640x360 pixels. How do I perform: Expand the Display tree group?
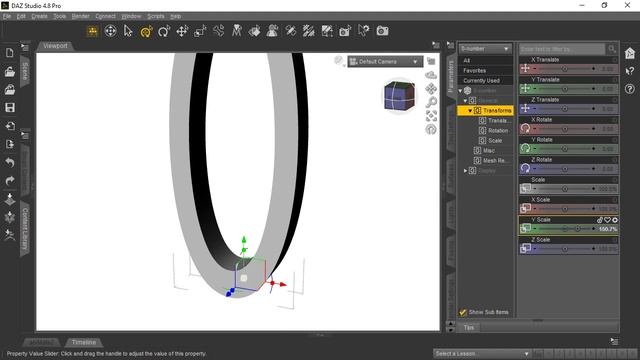pos(465,171)
